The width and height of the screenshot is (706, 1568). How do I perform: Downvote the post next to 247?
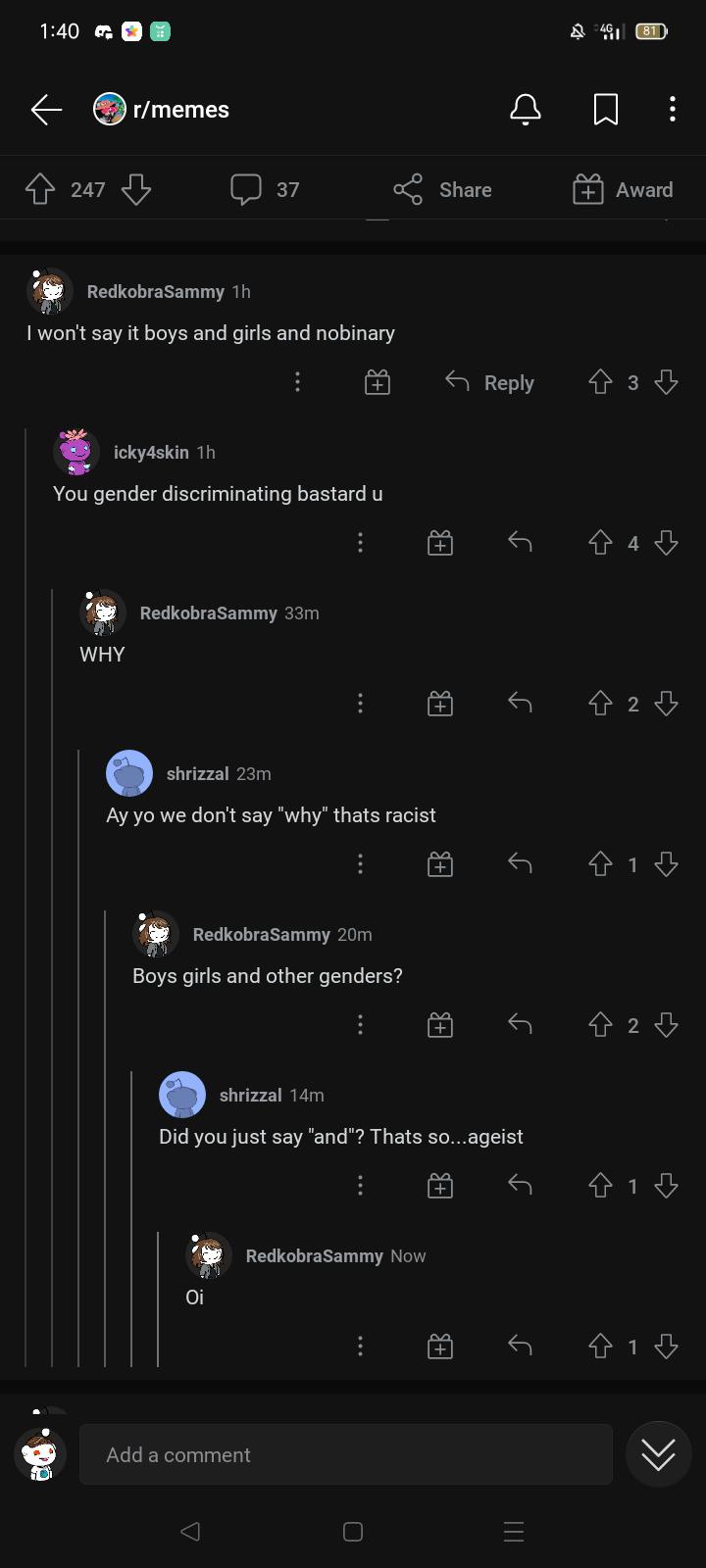(136, 189)
